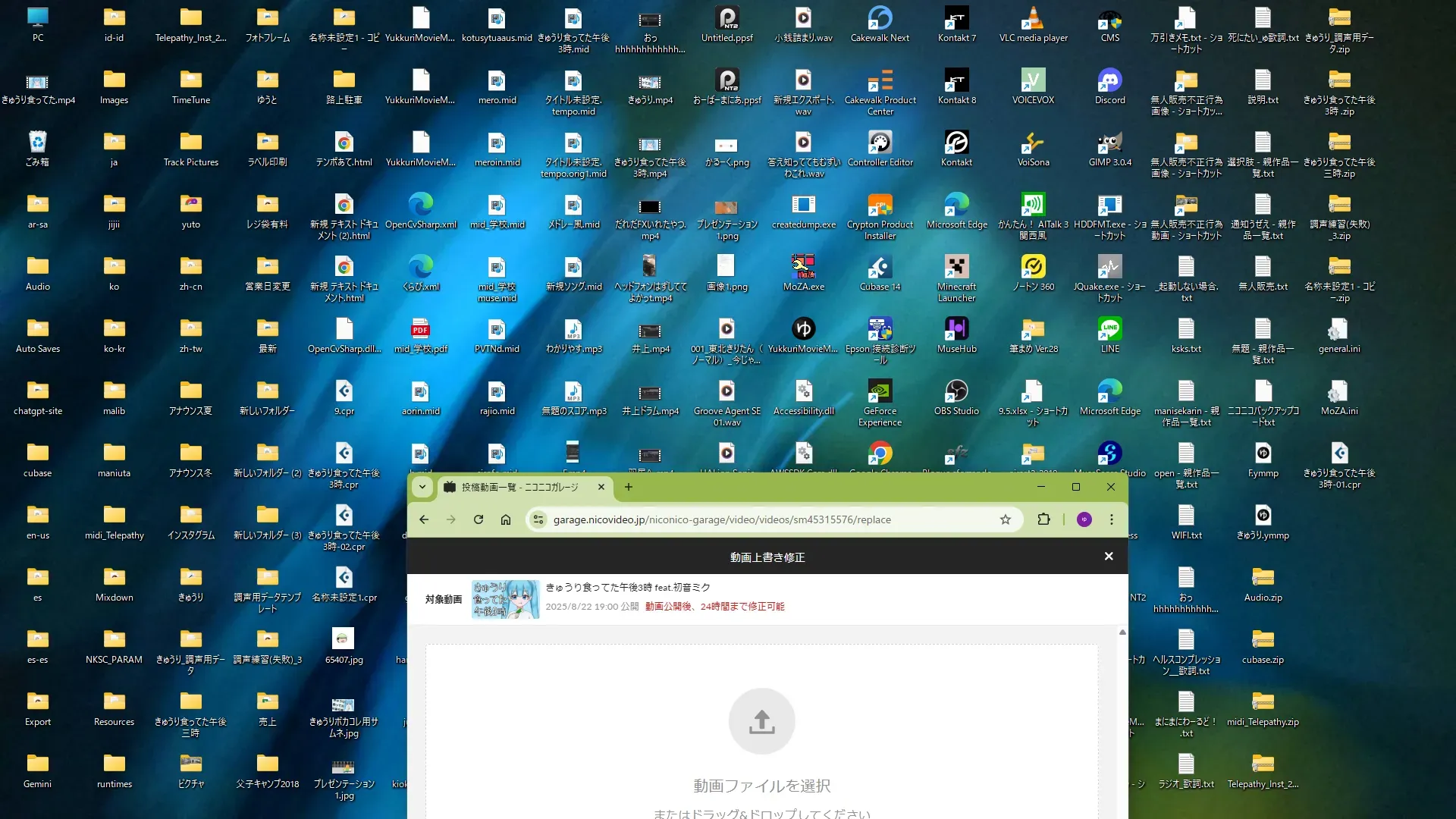Open the Minecraft Launcher icon
This screenshot has width=1456, height=819.
[x=956, y=267]
